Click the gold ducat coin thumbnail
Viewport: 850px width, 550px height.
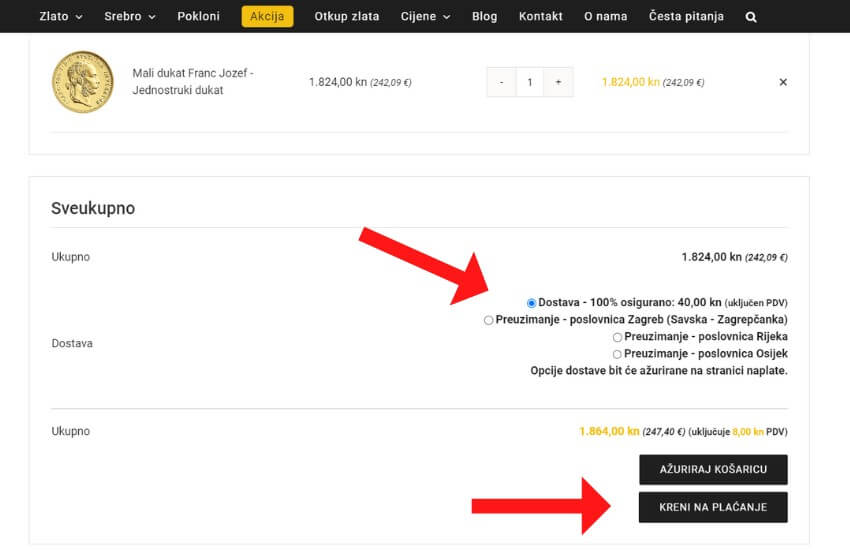[x=83, y=81]
